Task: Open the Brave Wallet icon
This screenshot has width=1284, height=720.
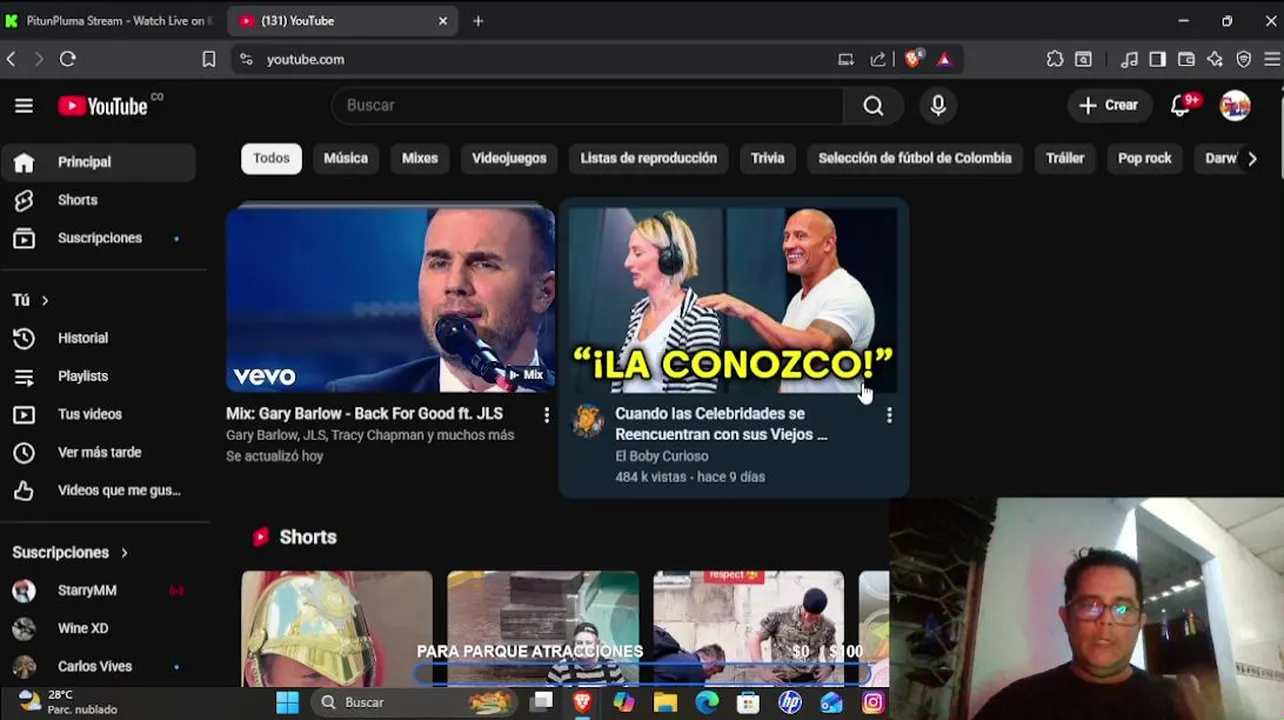Action: point(1186,59)
